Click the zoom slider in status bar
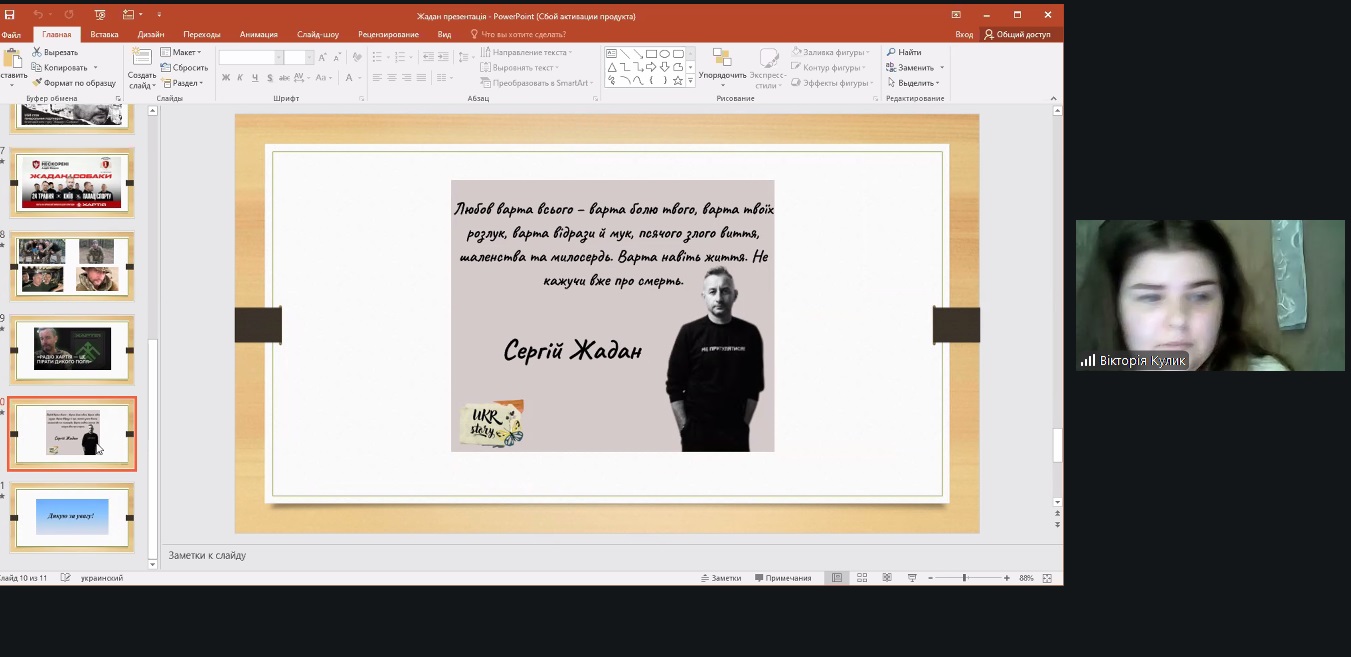The height and width of the screenshot is (657, 1351). (x=964, y=578)
